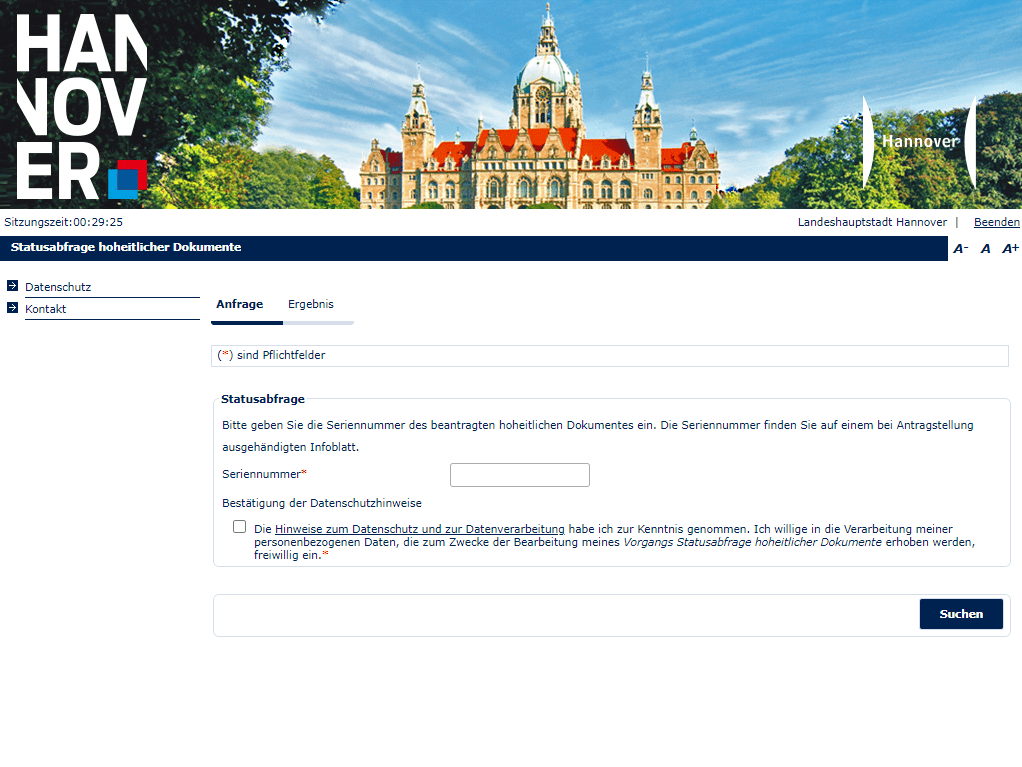Click the Hannover lens emblem on the right
The image size is (1022, 767).
click(x=919, y=142)
